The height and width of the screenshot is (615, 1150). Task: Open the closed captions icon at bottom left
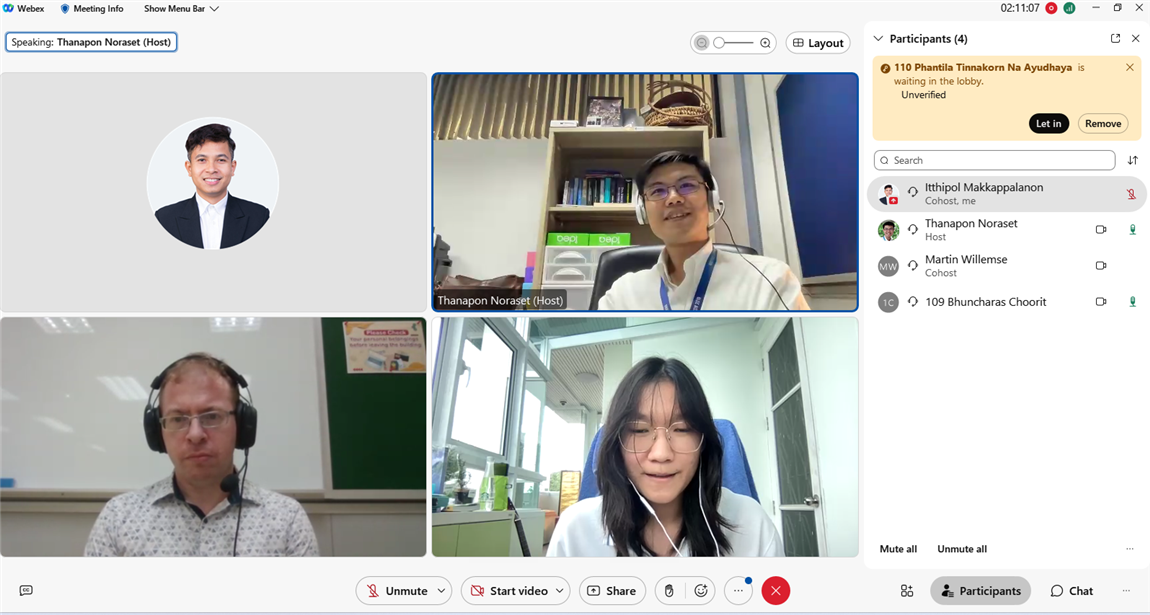coord(26,591)
